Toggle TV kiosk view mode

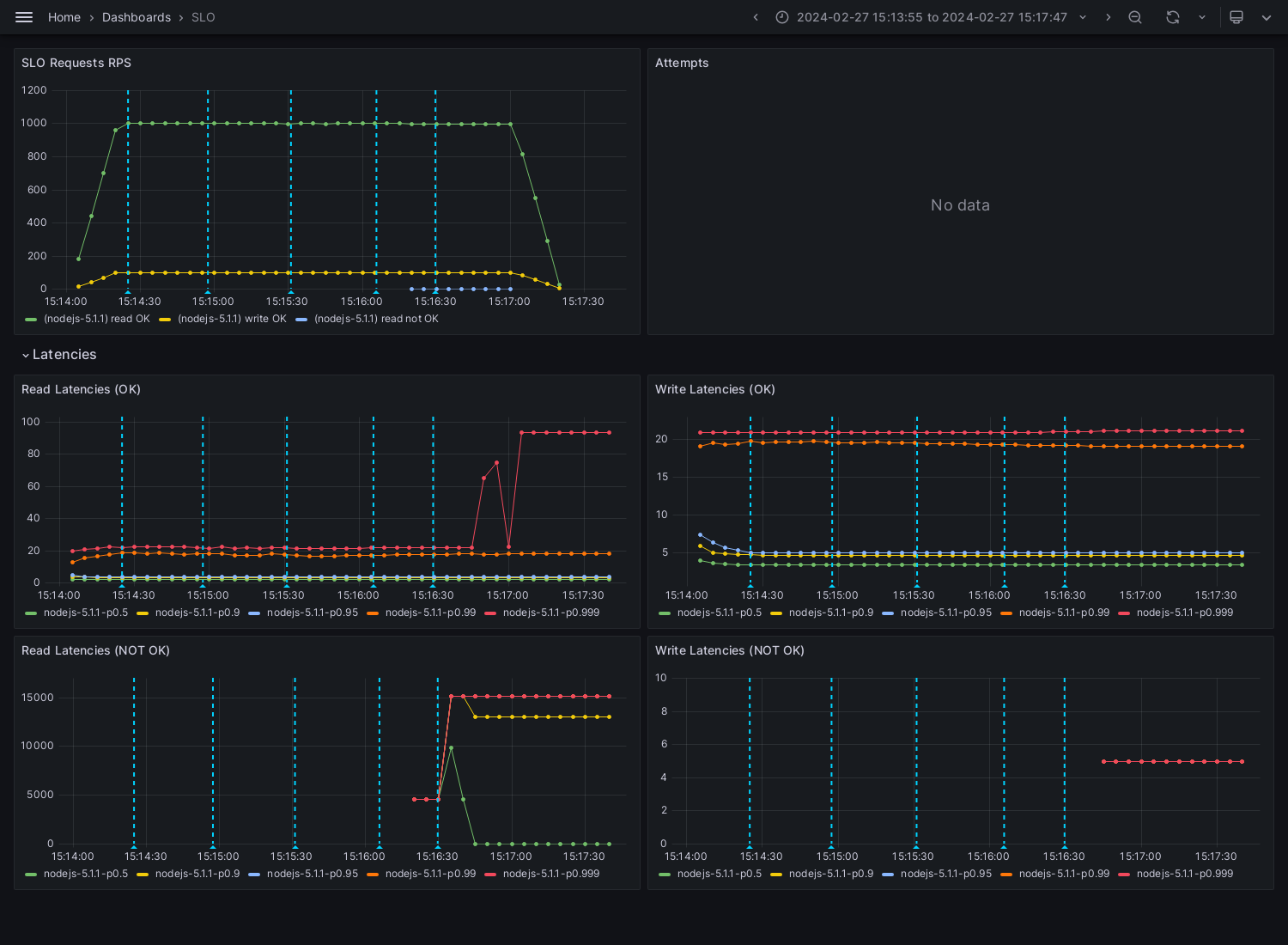(1236, 17)
